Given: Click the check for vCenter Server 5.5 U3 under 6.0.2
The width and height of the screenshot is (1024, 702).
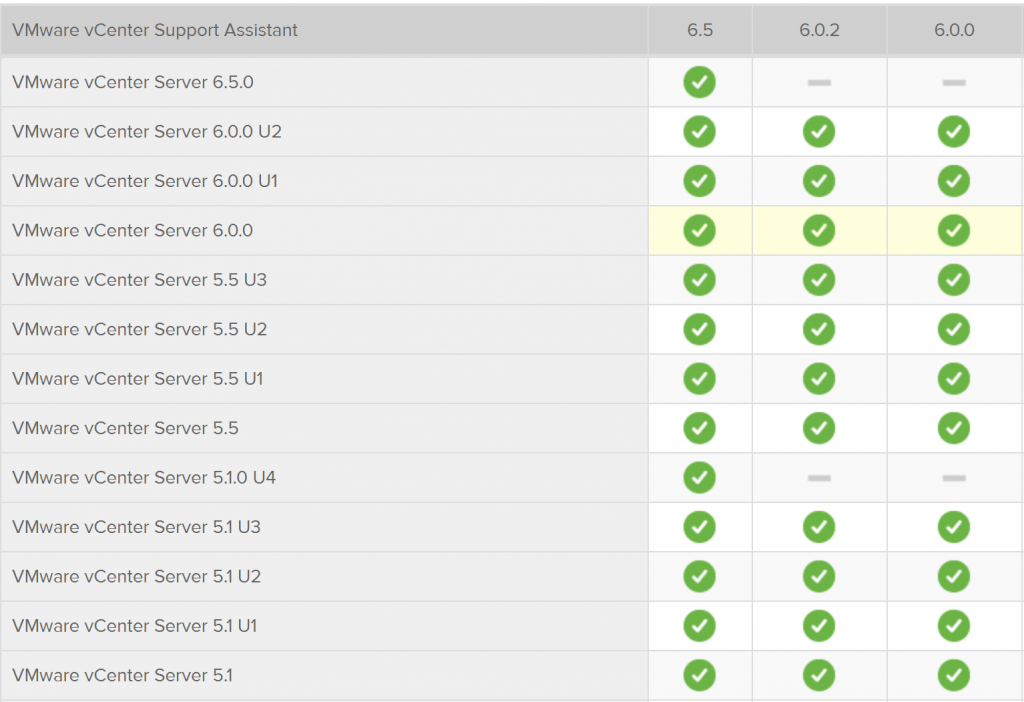Looking at the screenshot, I should pos(819,280).
